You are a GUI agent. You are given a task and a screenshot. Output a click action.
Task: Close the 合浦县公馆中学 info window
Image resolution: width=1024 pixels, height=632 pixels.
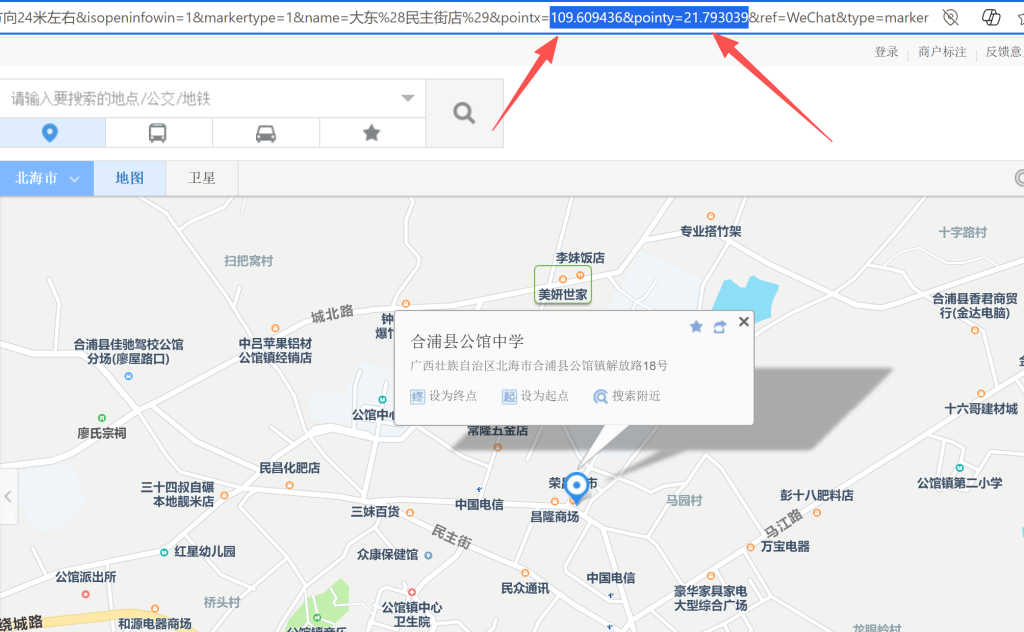tap(744, 321)
